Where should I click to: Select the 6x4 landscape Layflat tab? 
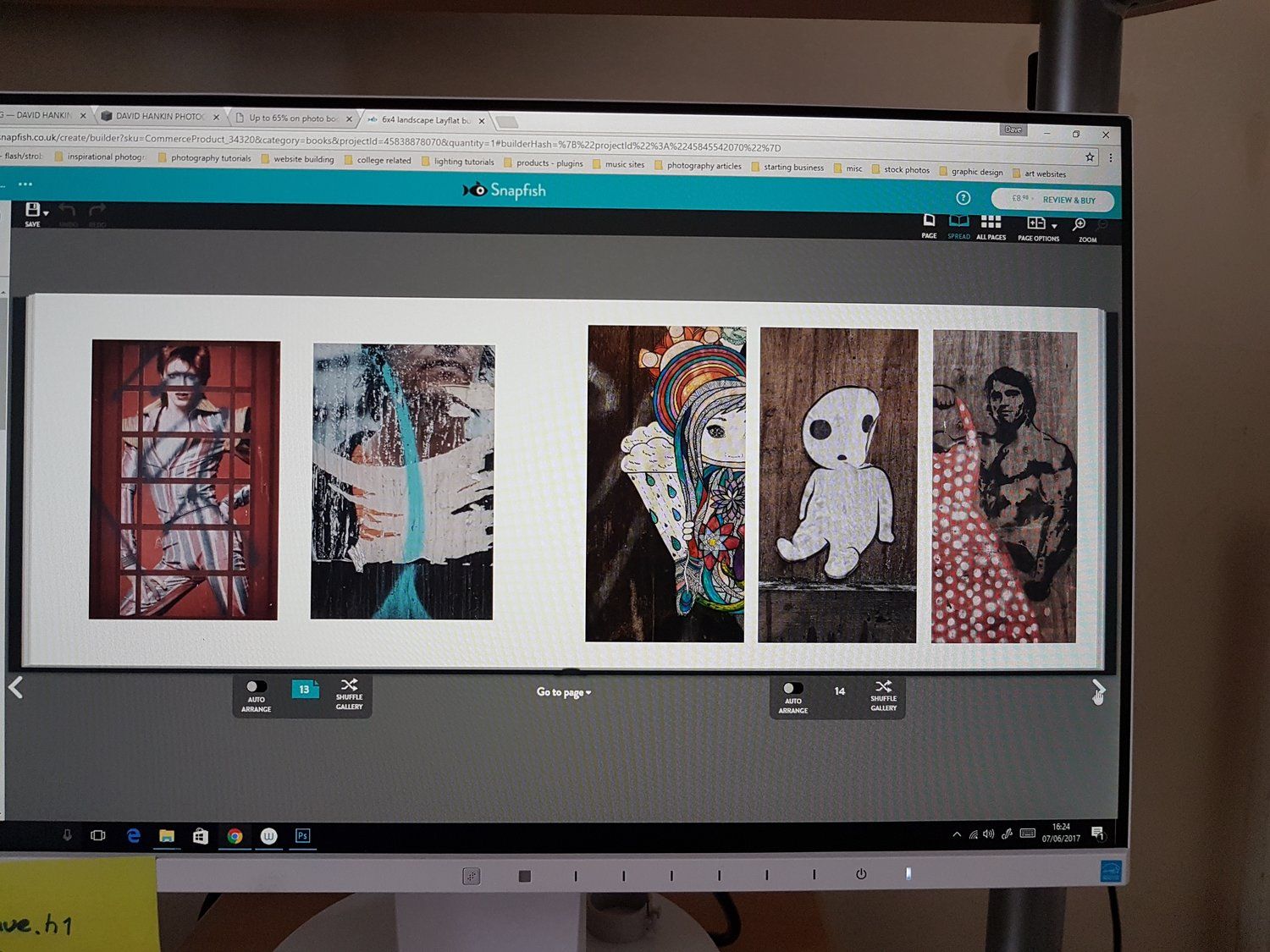426,120
